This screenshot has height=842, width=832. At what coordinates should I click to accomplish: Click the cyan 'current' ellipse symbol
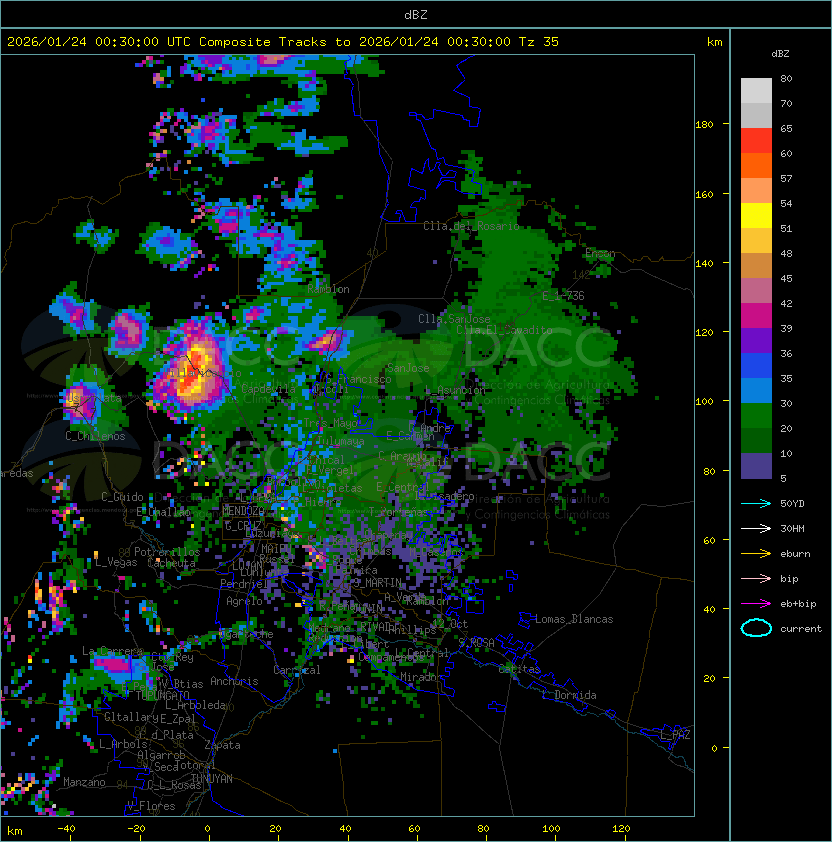756,628
